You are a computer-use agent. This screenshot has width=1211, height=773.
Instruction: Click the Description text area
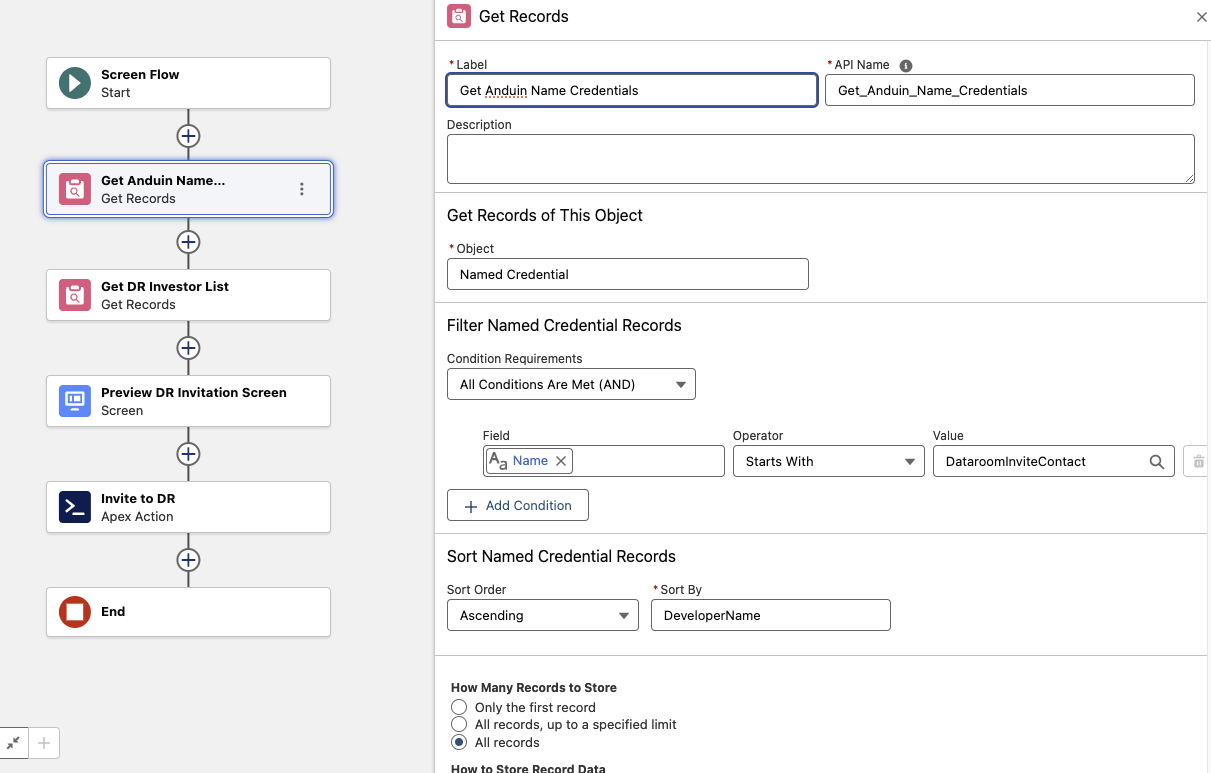click(x=821, y=159)
